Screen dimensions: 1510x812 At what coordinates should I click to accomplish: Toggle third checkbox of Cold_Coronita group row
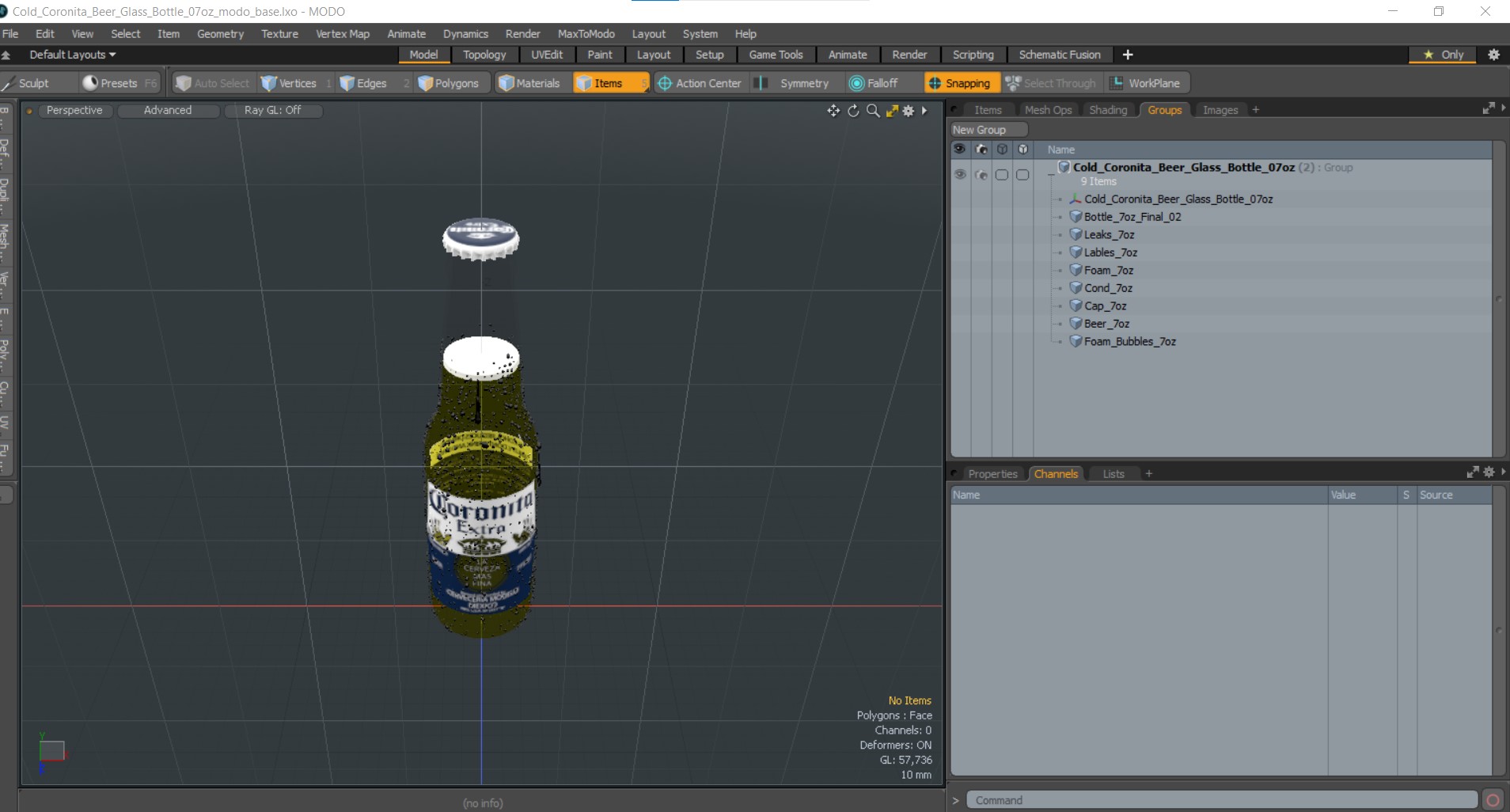(x=1002, y=175)
